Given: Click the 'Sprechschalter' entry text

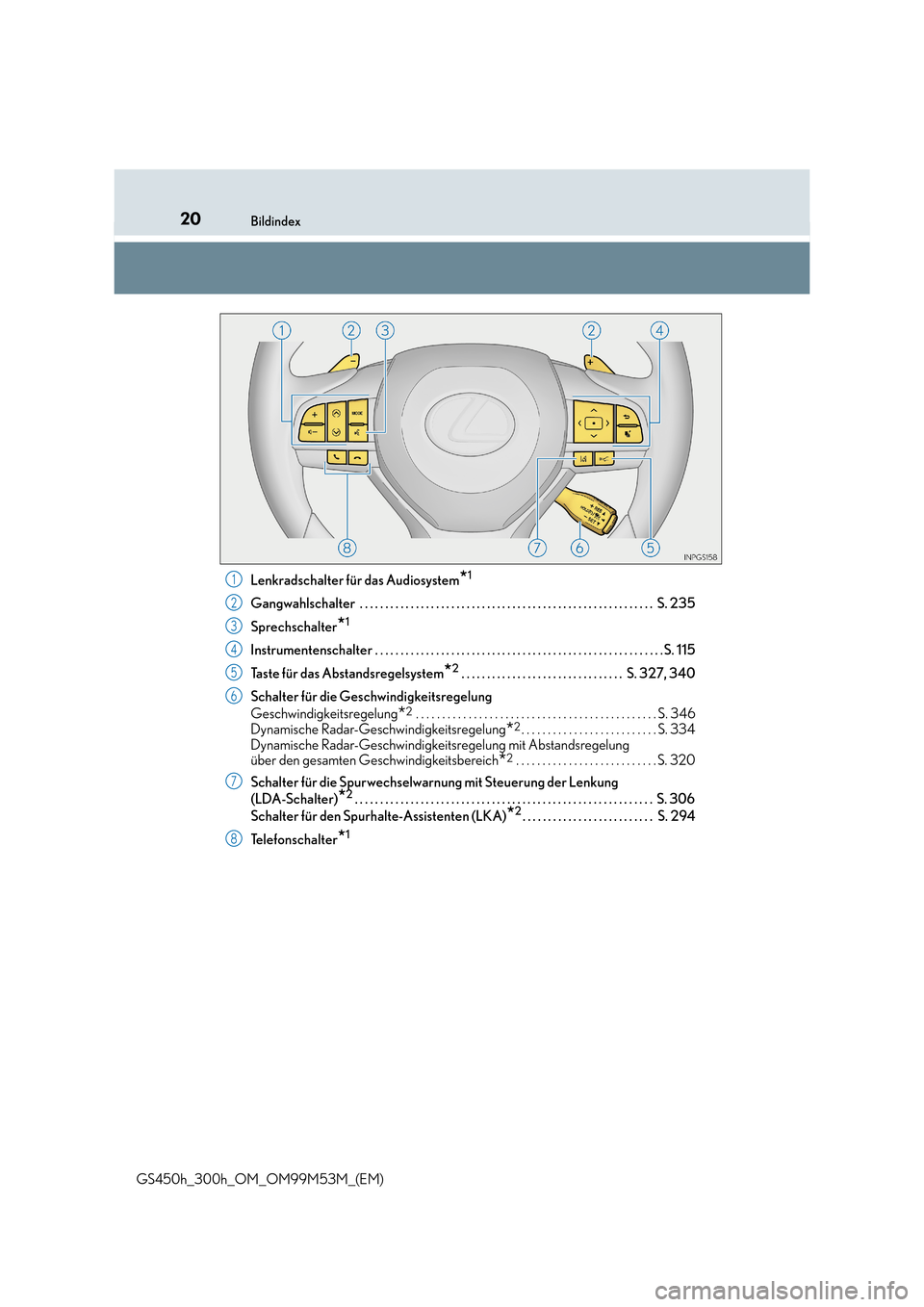Looking at the screenshot, I should coord(294,627).
